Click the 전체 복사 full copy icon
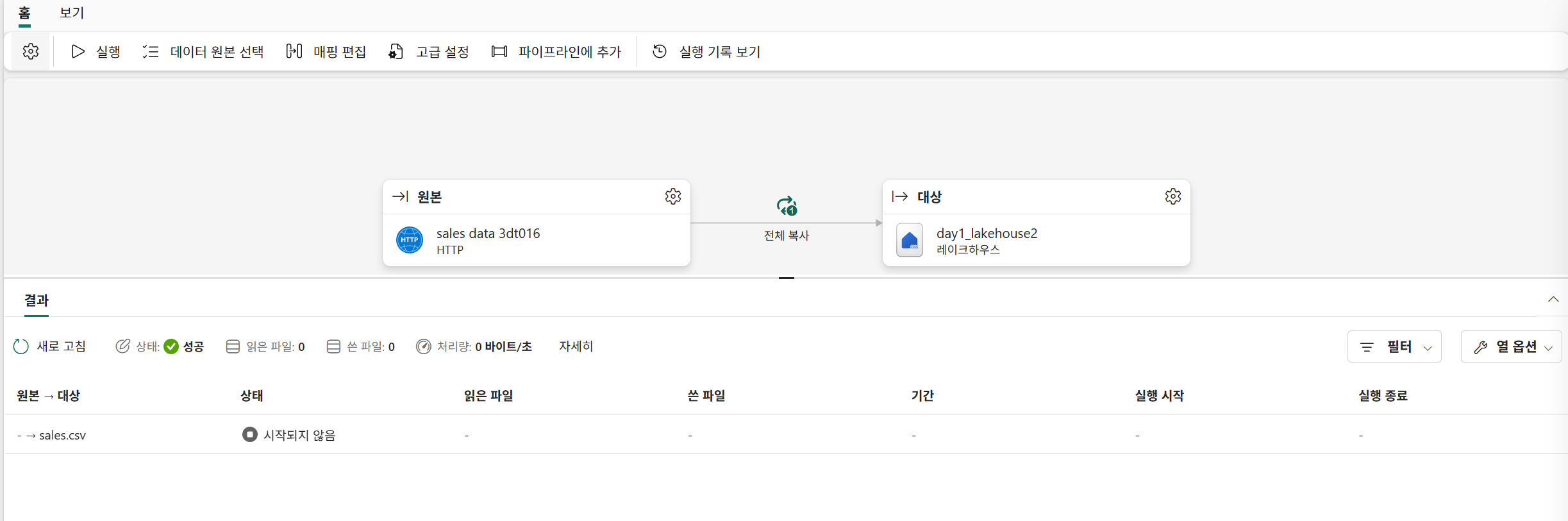This screenshot has width=1568, height=521. click(x=787, y=206)
